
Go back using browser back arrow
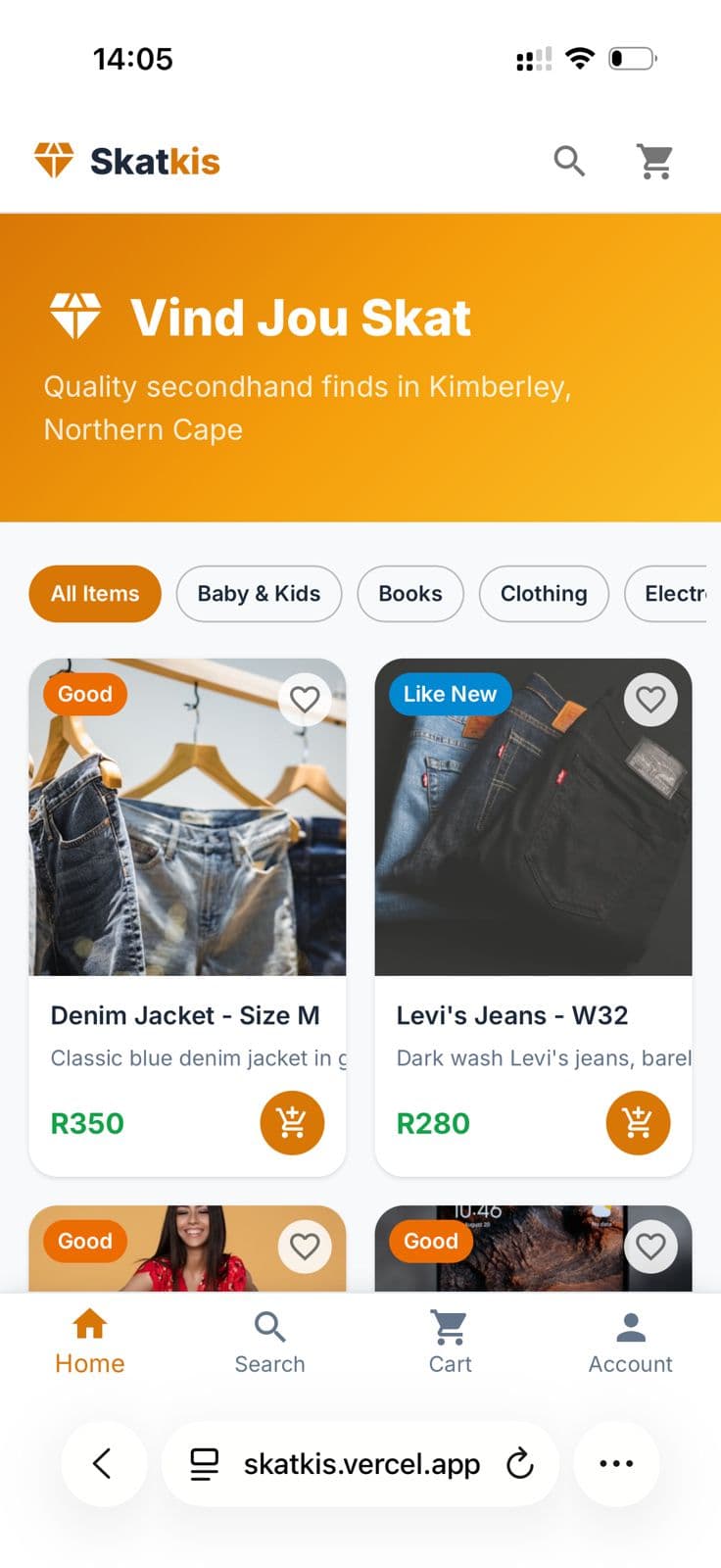[x=103, y=1464]
